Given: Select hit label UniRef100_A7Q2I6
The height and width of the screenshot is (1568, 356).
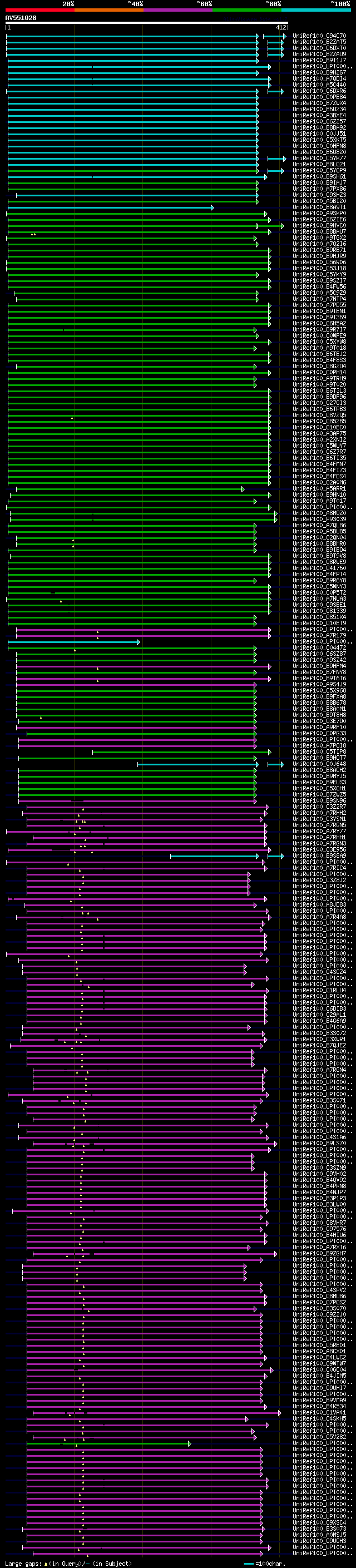Looking at the screenshot, I should [319, 244].
